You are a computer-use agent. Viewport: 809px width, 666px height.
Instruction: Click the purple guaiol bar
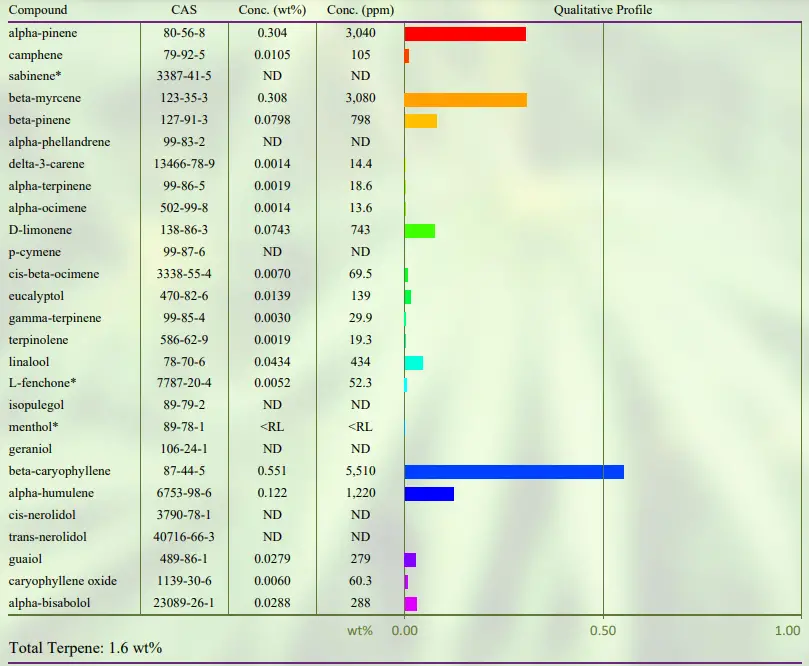(x=410, y=560)
